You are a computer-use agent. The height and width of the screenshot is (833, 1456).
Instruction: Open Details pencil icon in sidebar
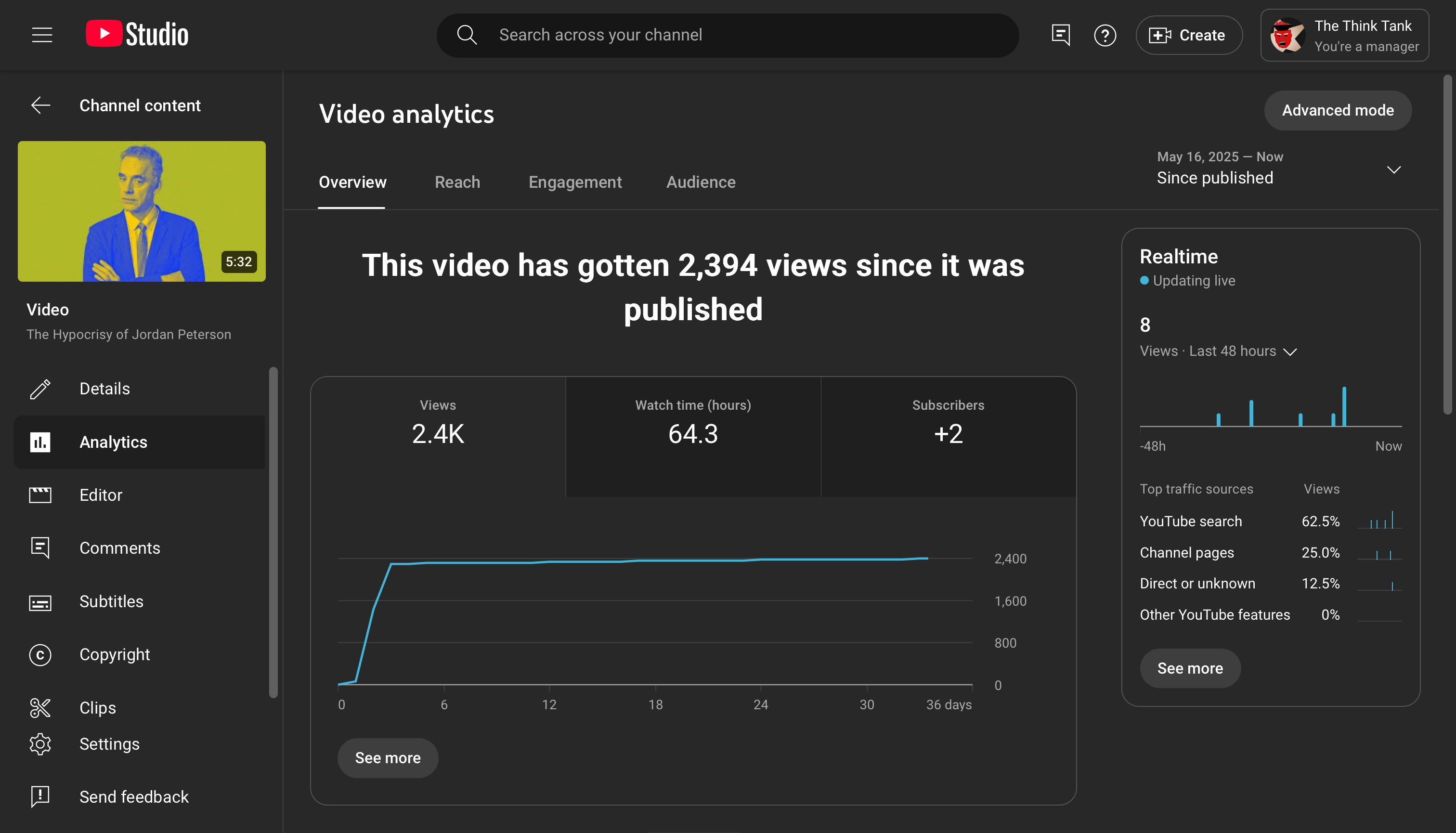point(40,389)
